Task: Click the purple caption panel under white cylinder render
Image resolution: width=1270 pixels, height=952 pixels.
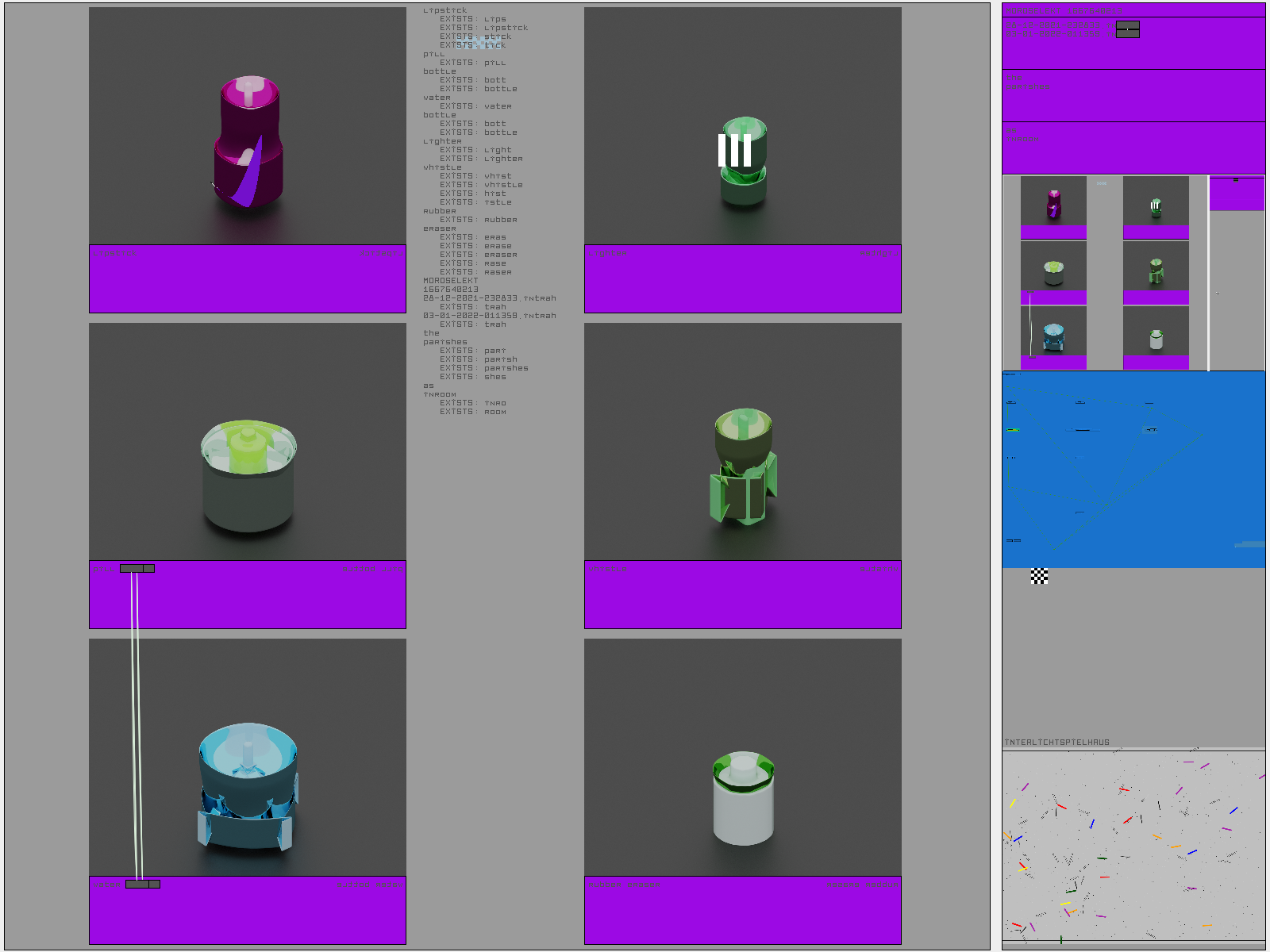Action: click(743, 911)
